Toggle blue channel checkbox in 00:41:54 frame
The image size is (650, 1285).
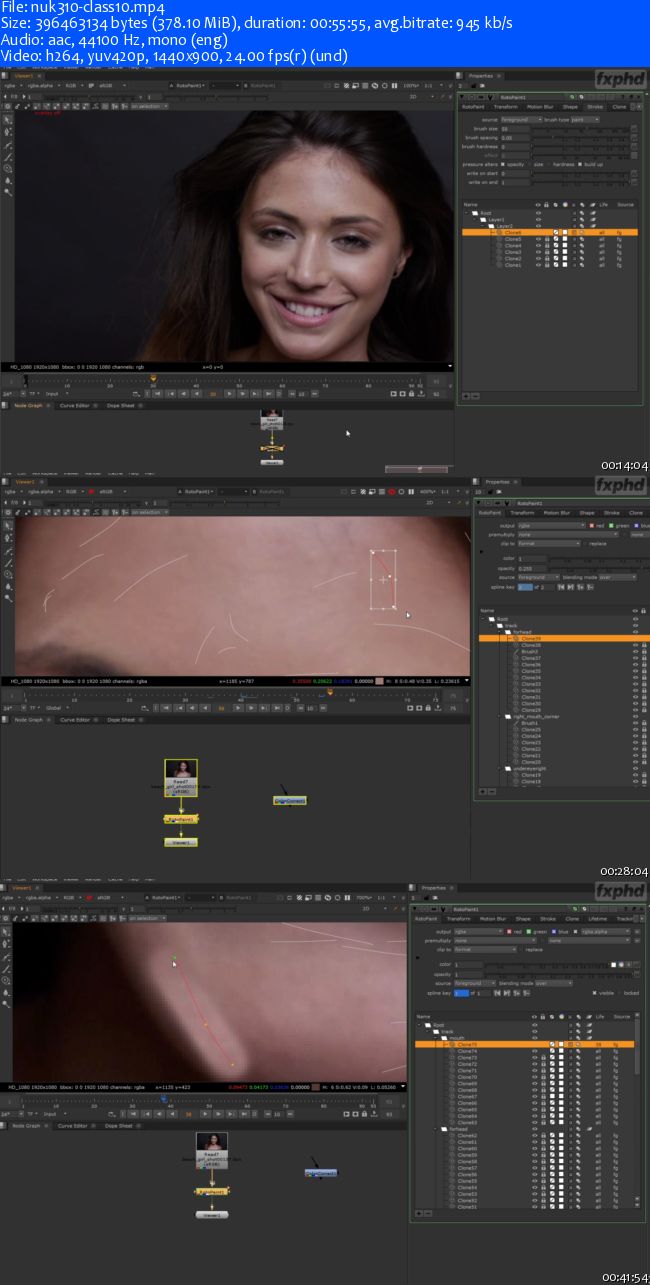[554, 932]
